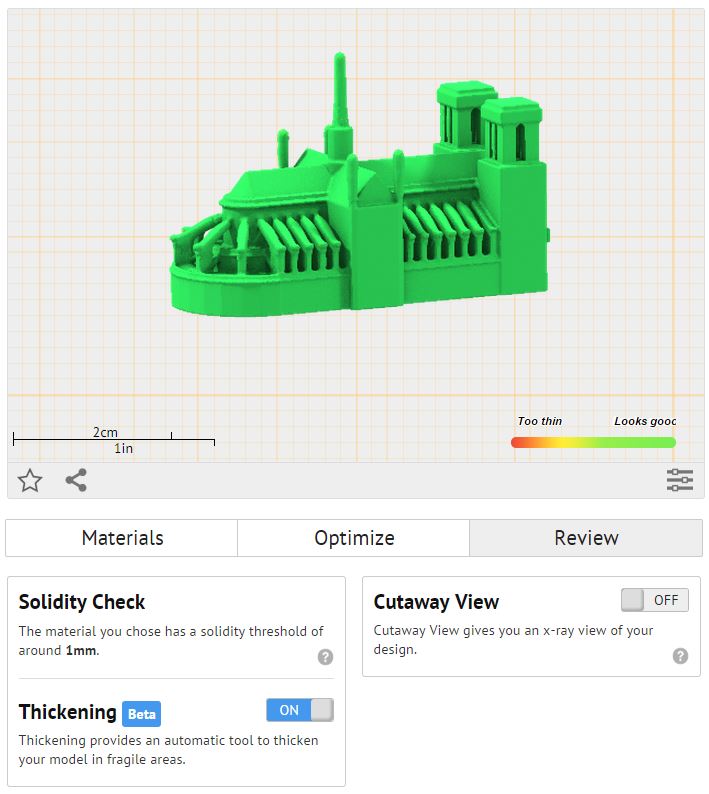Click the 'Too thin' legend label

point(540,421)
